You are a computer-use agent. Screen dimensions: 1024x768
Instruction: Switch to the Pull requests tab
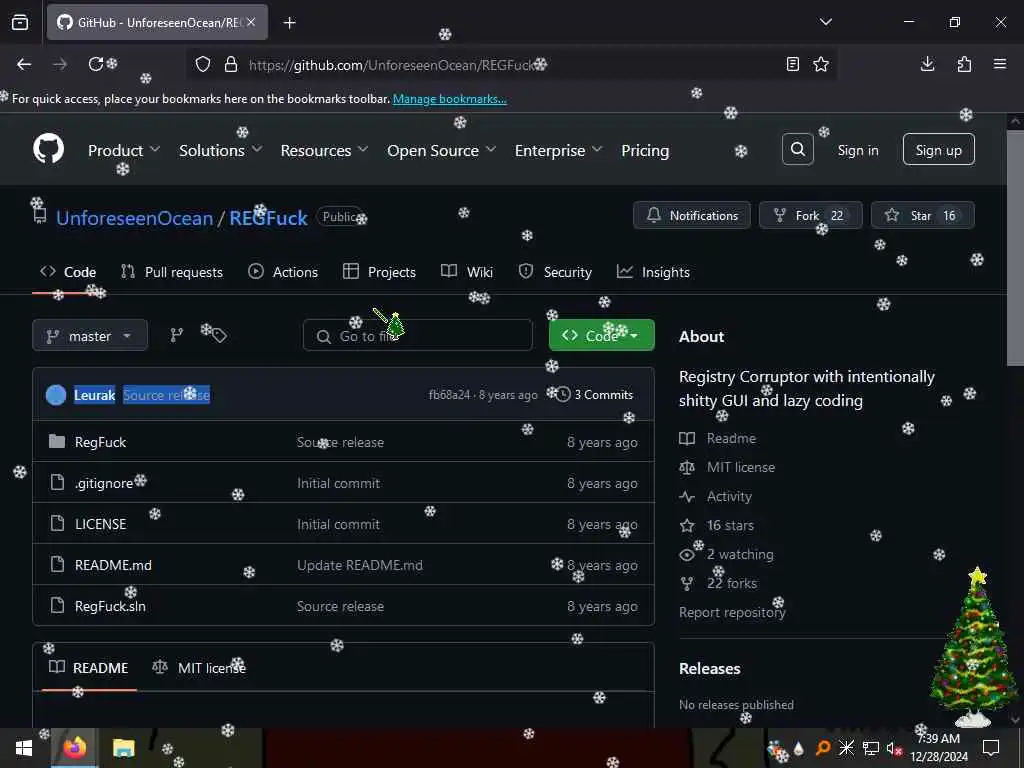pos(172,272)
